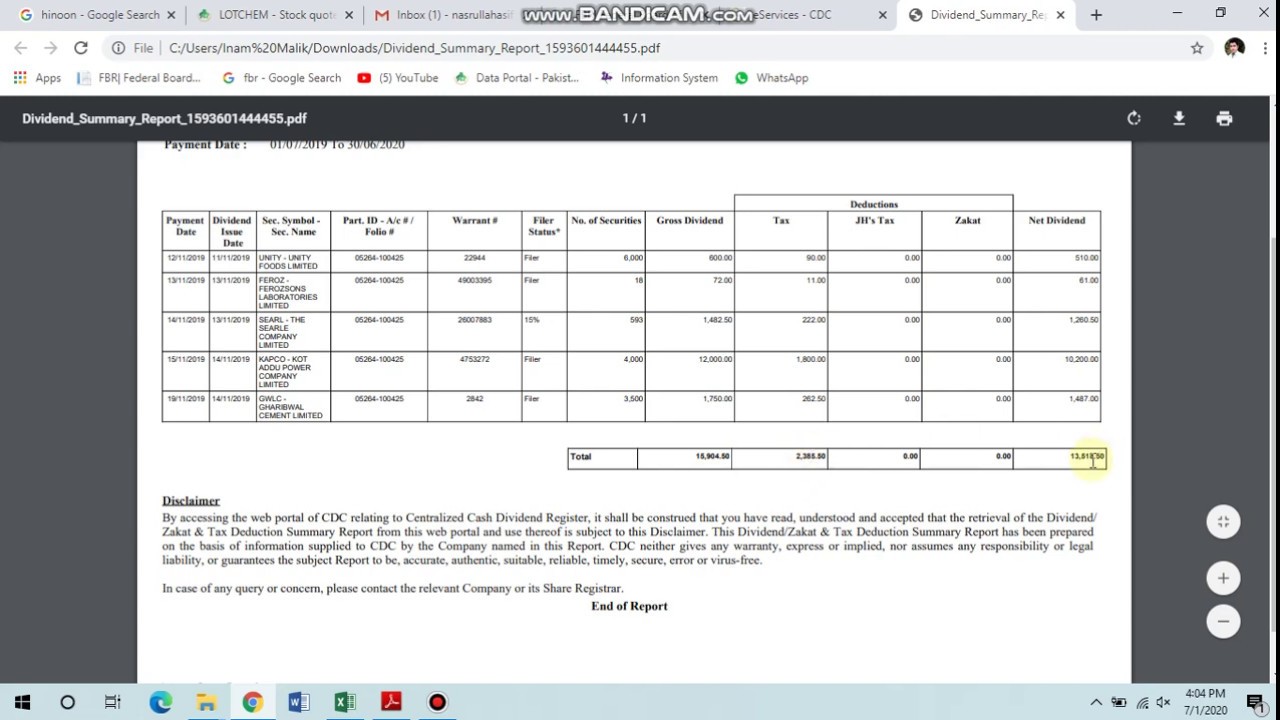Click the total tax value 2,385.50
Image resolution: width=1280 pixels, height=720 pixels.
tap(811, 456)
